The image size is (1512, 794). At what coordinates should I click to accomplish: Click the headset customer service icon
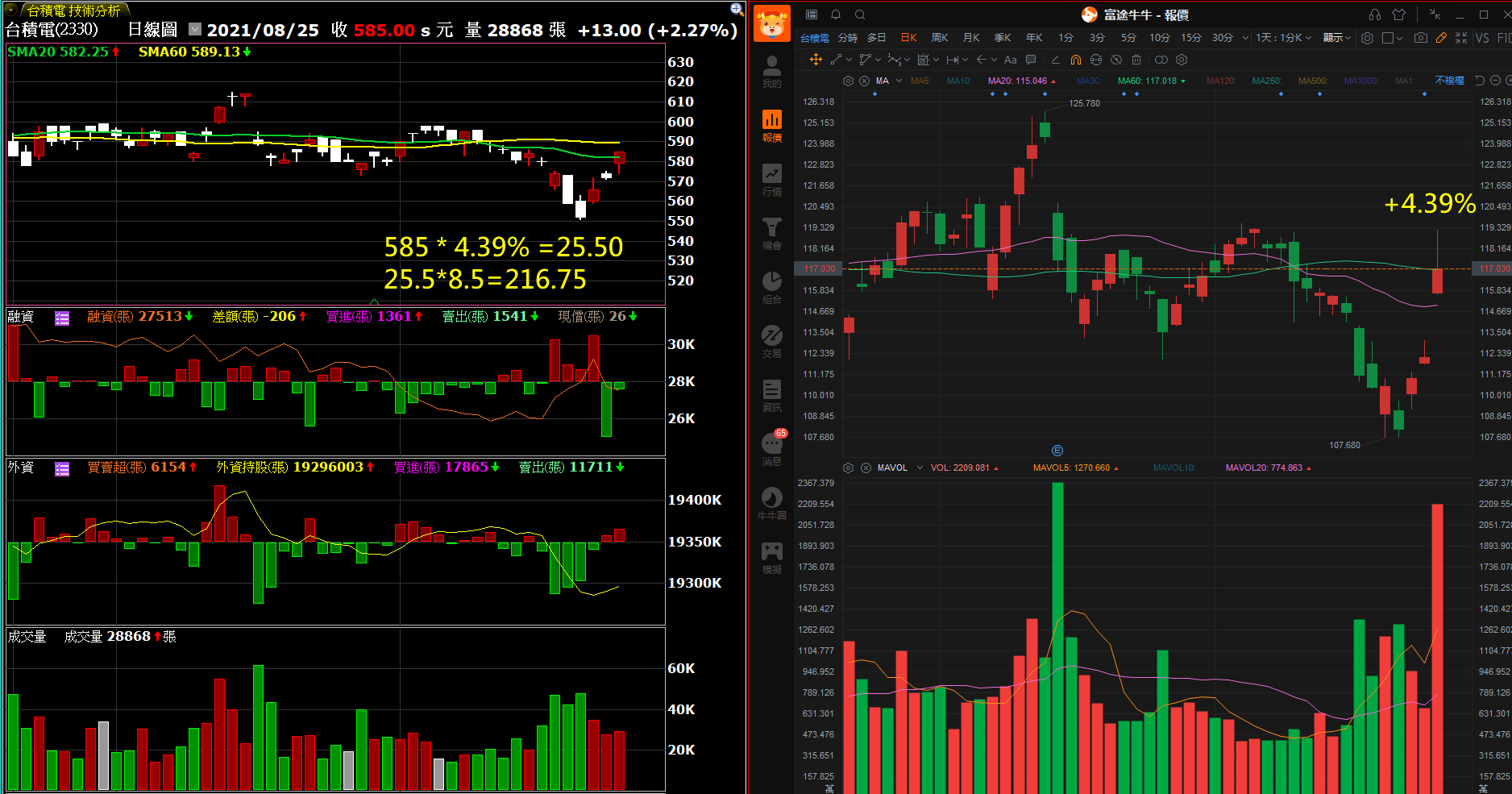tap(1375, 15)
